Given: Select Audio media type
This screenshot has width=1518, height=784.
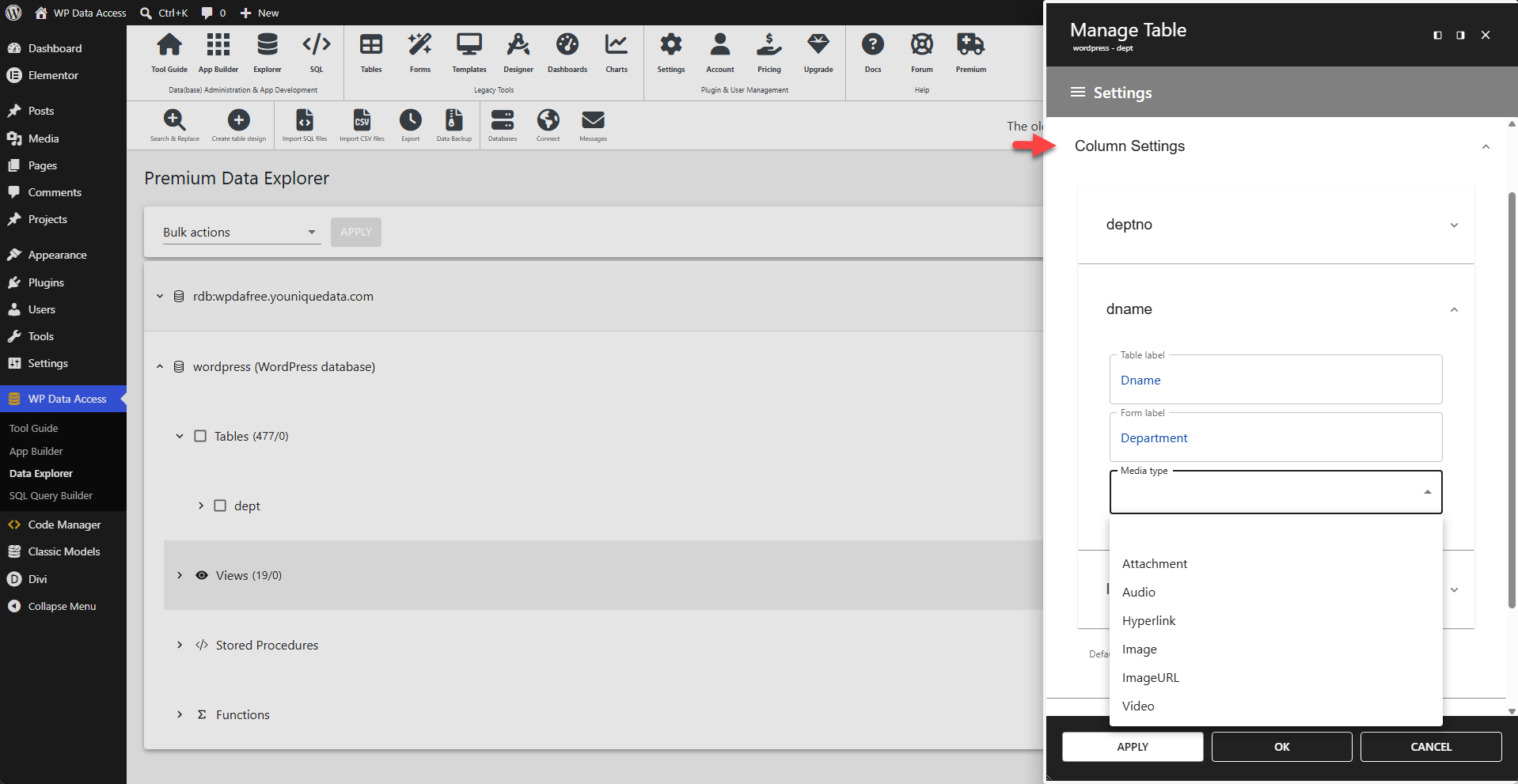Looking at the screenshot, I should point(1276,592).
